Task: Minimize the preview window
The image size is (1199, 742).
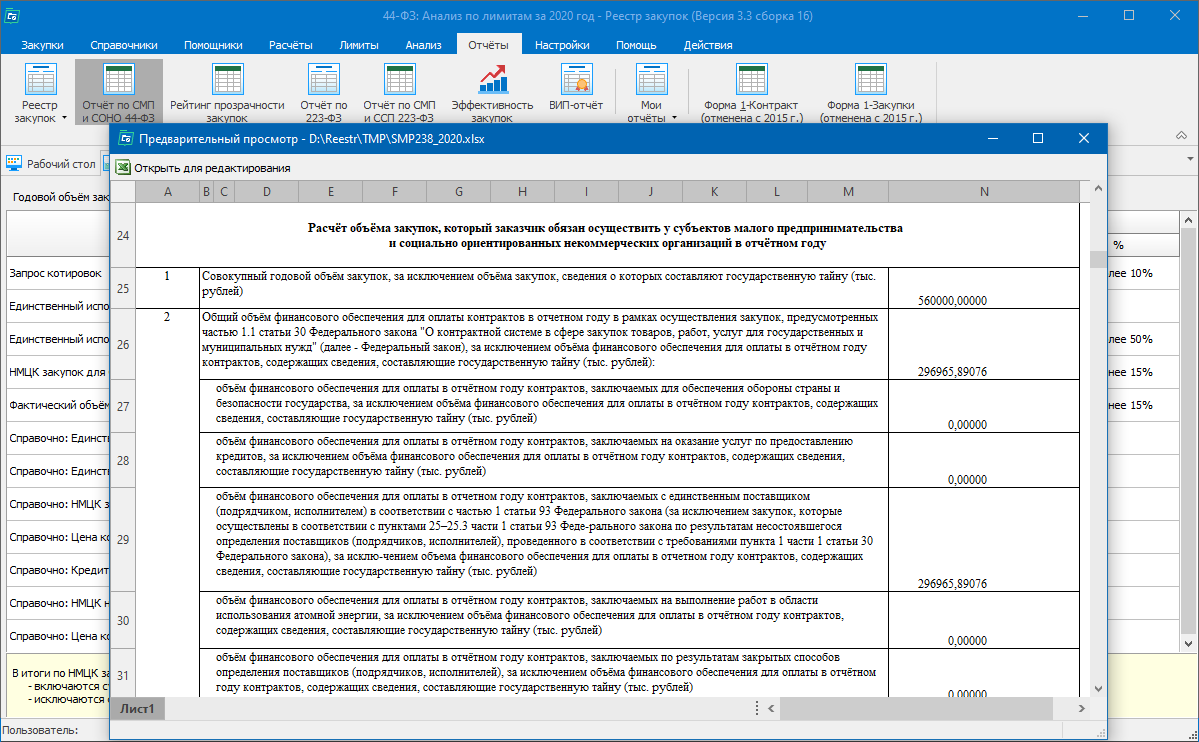Action: pyautogui.click(x=993, y=138)
